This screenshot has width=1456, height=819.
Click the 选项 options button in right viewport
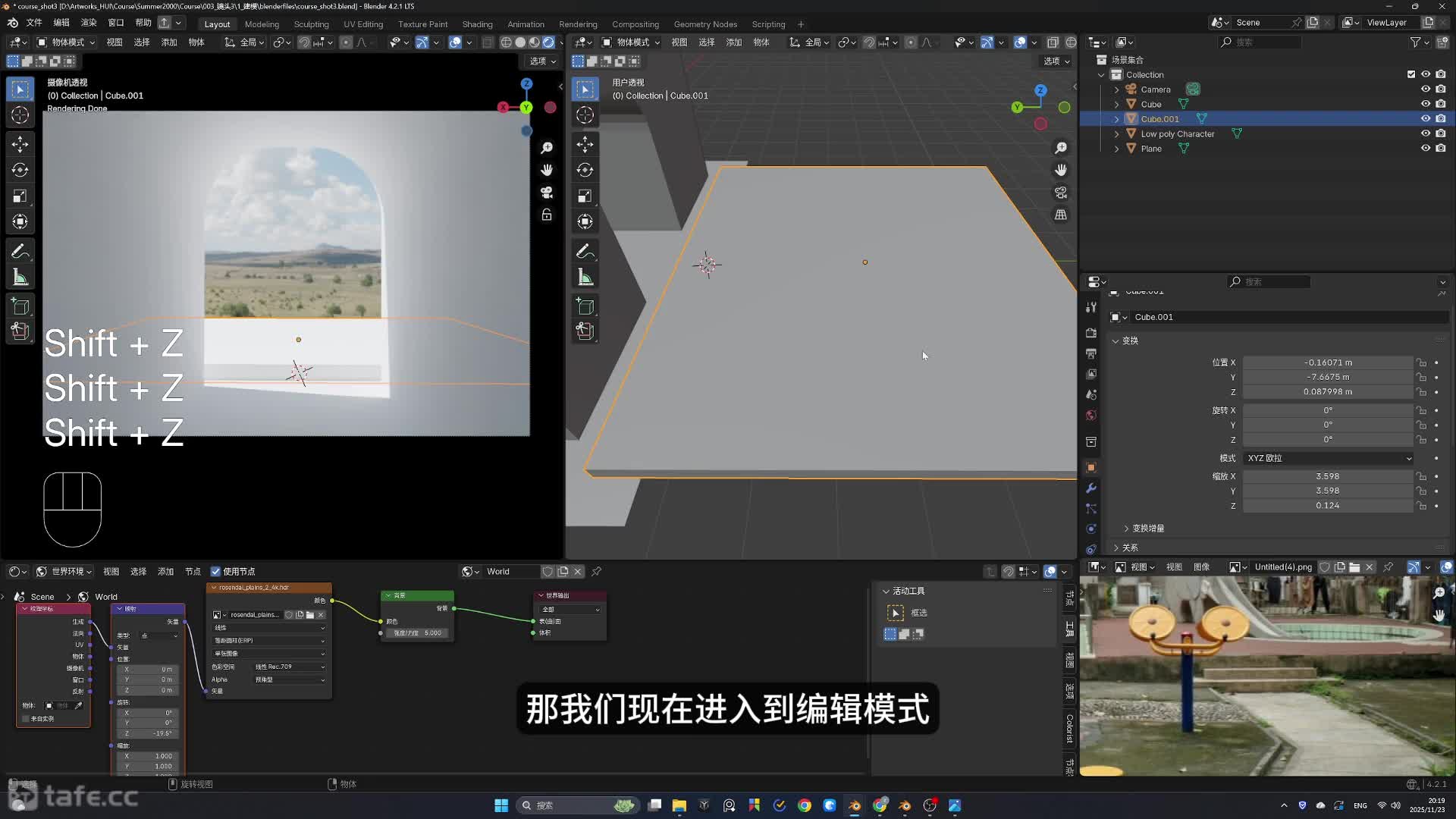[1056, 61]
